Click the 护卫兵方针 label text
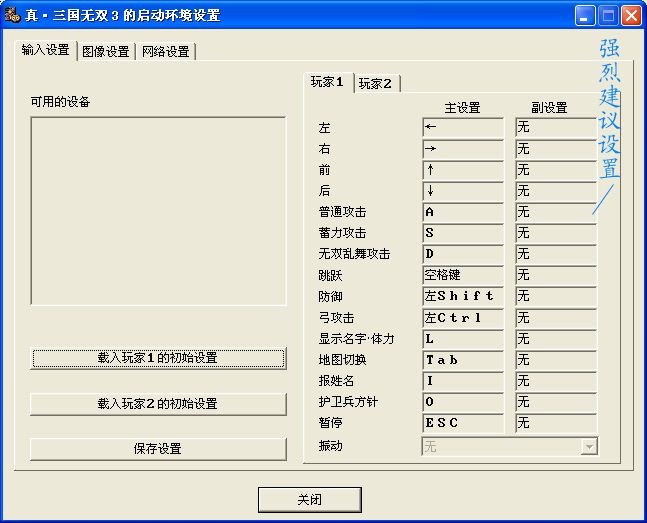The height and width of the screenshot is (523, 647). pos(348,402)
